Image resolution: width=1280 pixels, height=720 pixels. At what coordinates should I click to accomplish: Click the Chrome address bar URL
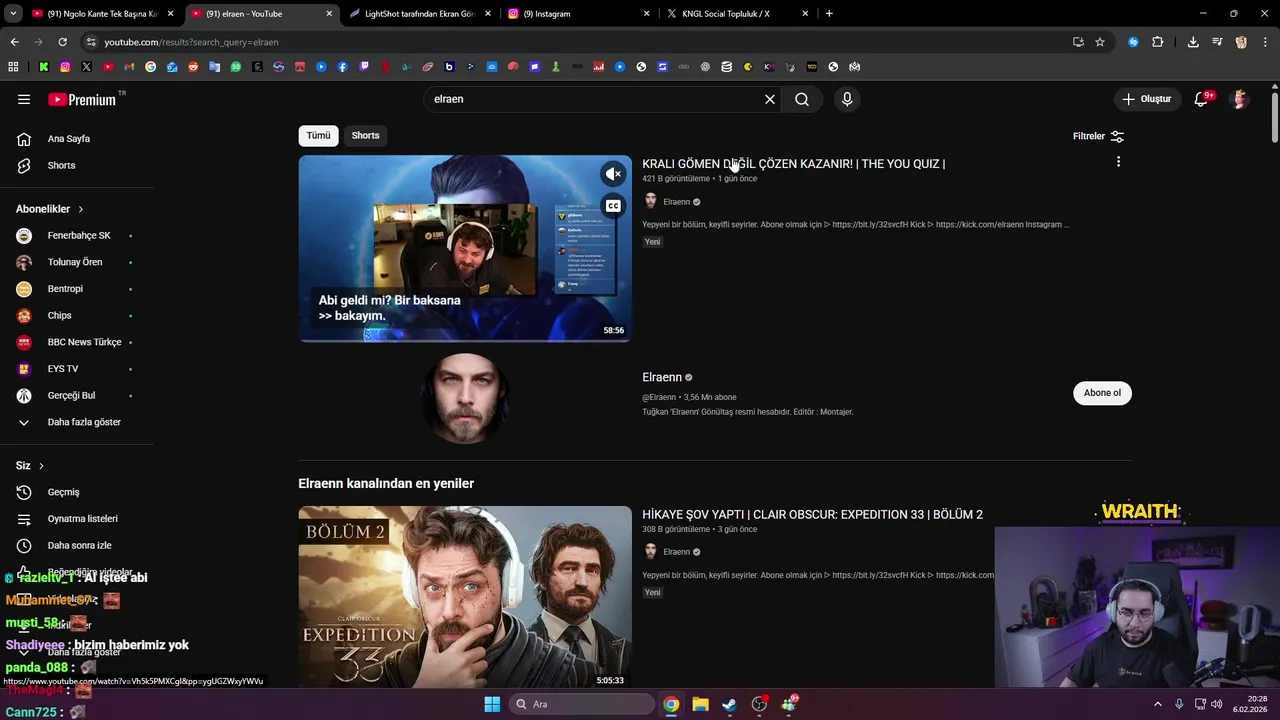191,42
